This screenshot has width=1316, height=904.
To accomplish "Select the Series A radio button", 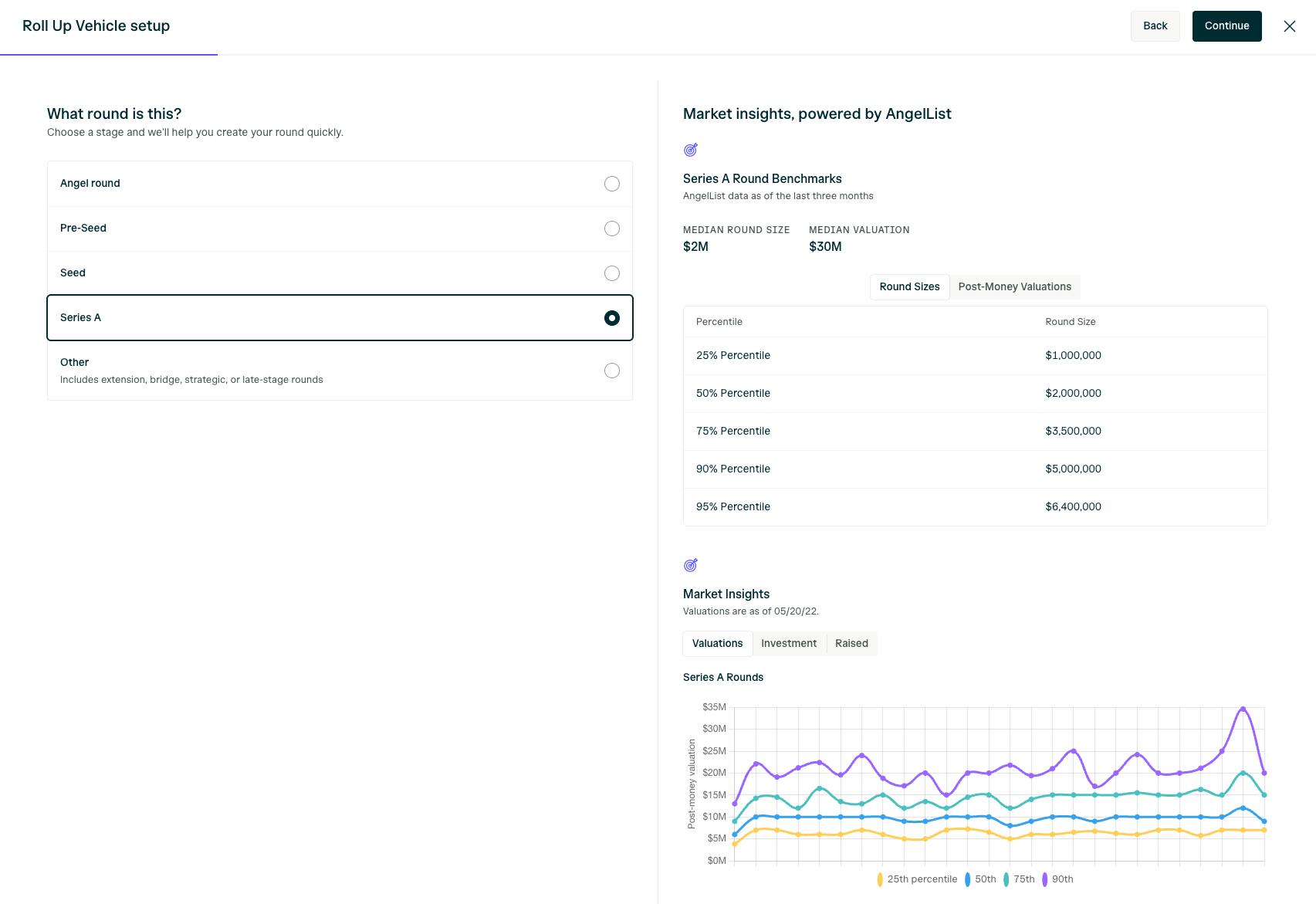I will coord(612,318).
